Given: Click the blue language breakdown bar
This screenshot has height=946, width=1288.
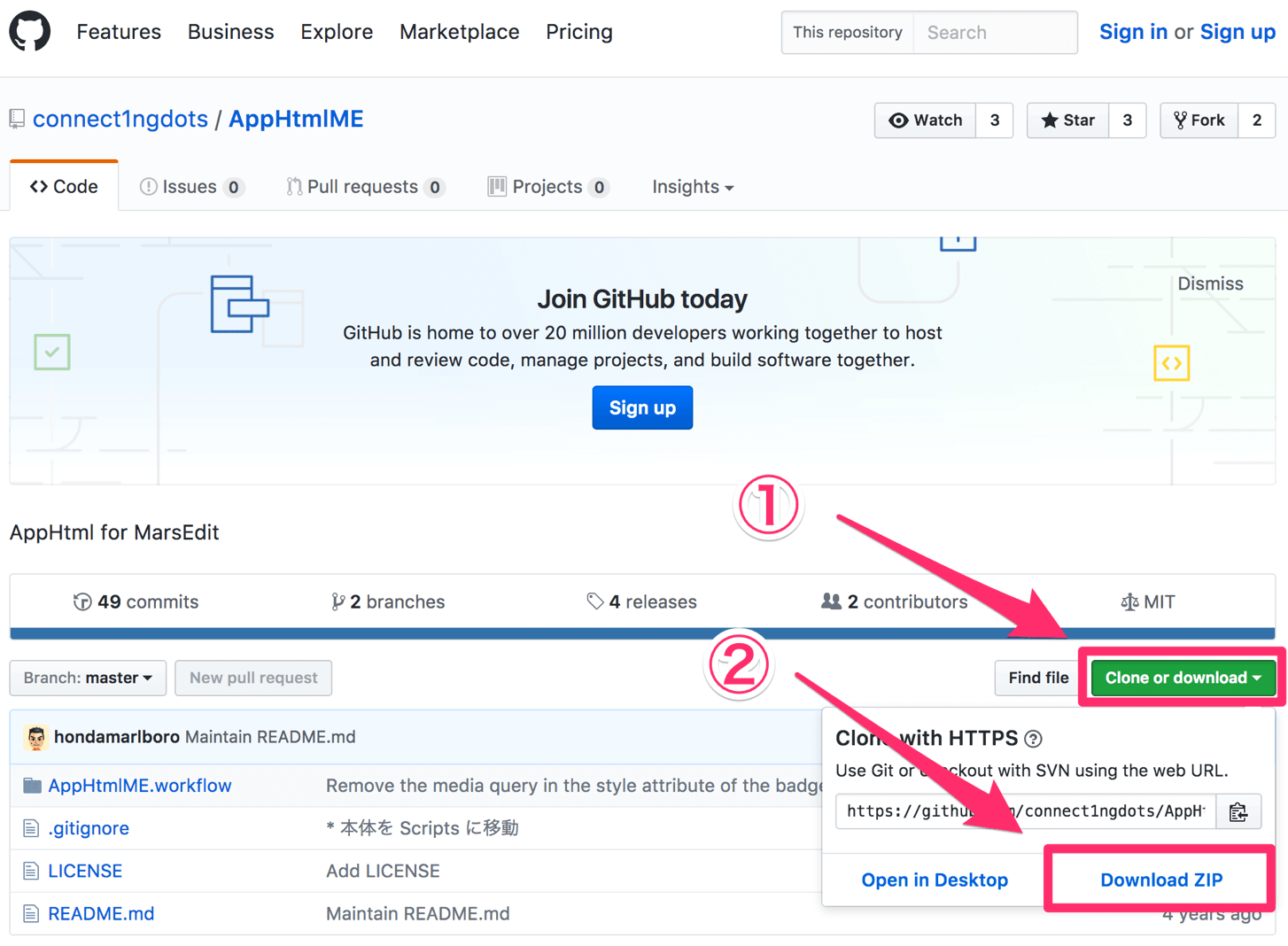Looking at the screenshot, I should (x=642, y=633).
